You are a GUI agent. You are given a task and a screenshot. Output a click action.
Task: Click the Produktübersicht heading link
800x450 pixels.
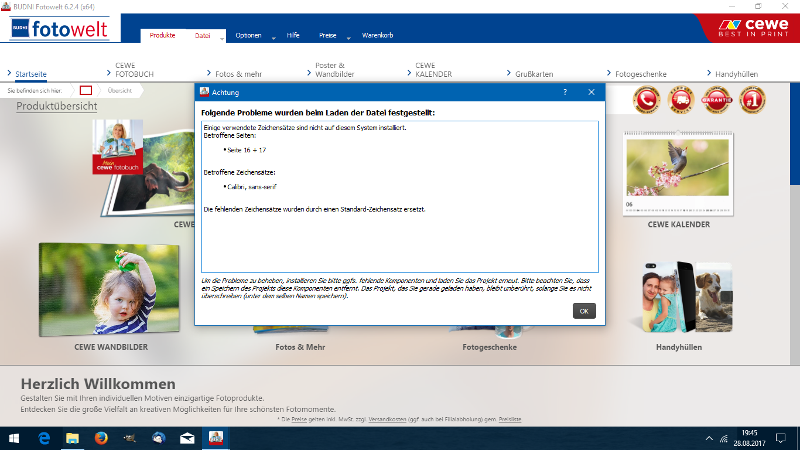pos(57,106)
